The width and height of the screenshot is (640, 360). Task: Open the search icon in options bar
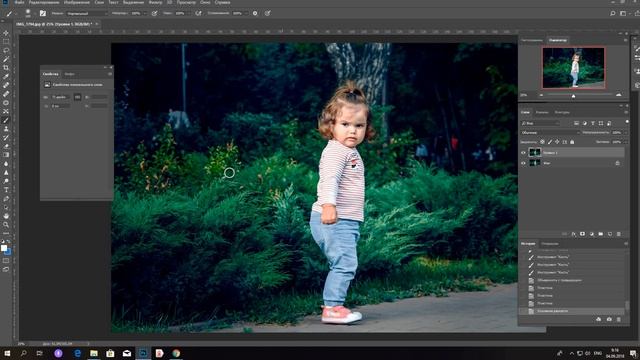point(612,13)
